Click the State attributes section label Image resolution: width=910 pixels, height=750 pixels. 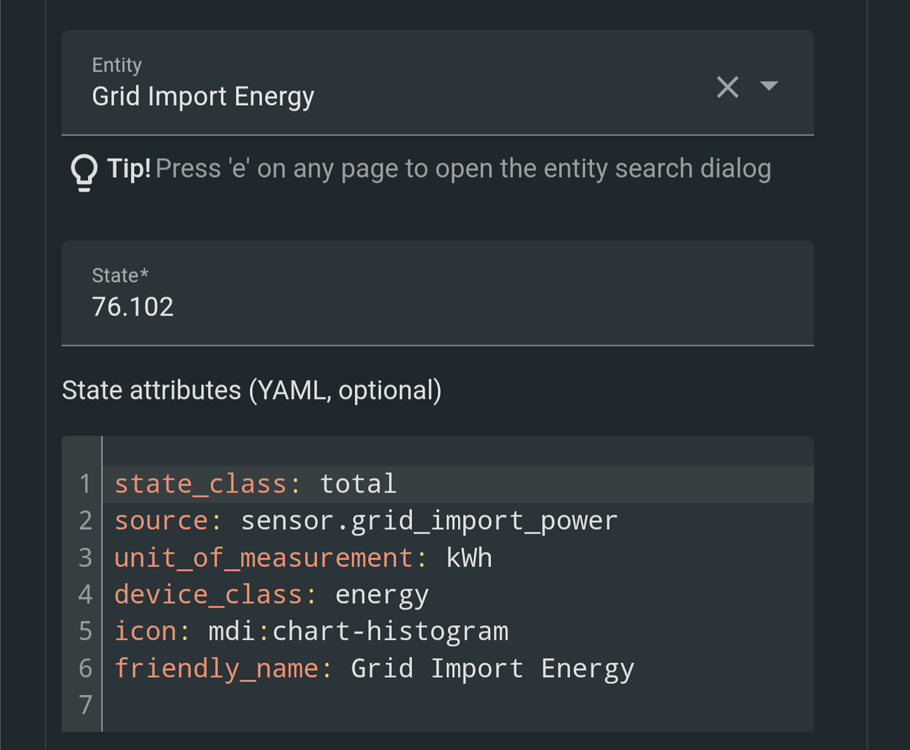252,390
